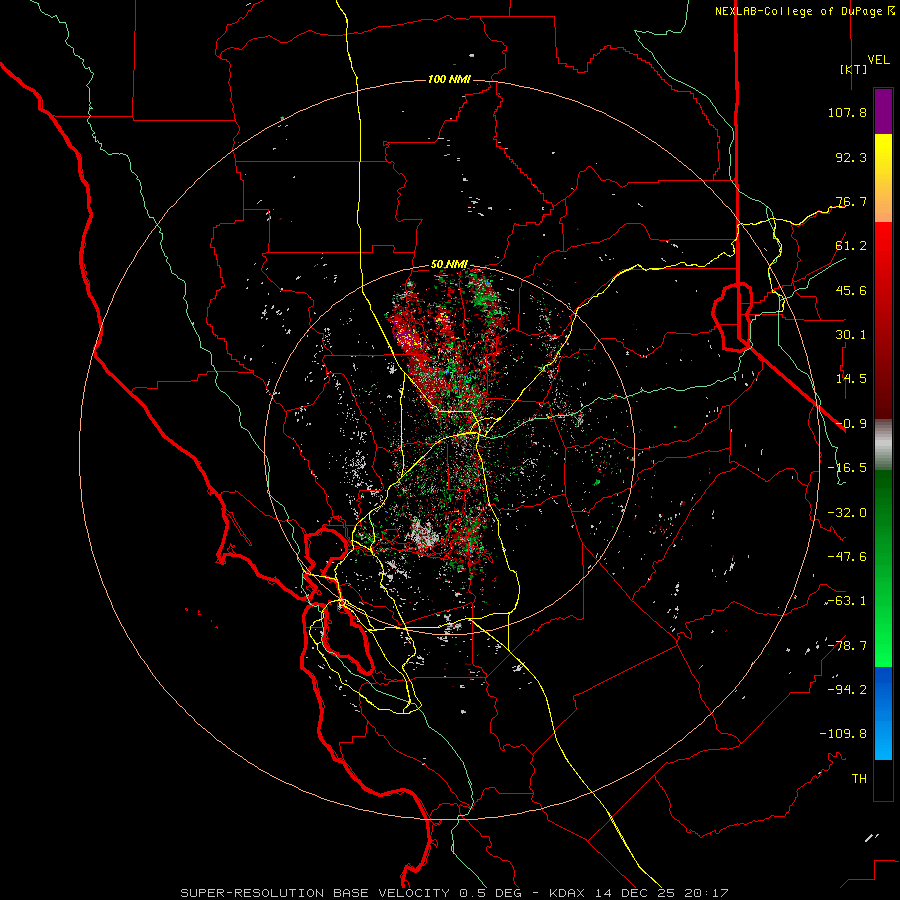
Task: Select the 76.7 legend value
Action: point(851,201)
